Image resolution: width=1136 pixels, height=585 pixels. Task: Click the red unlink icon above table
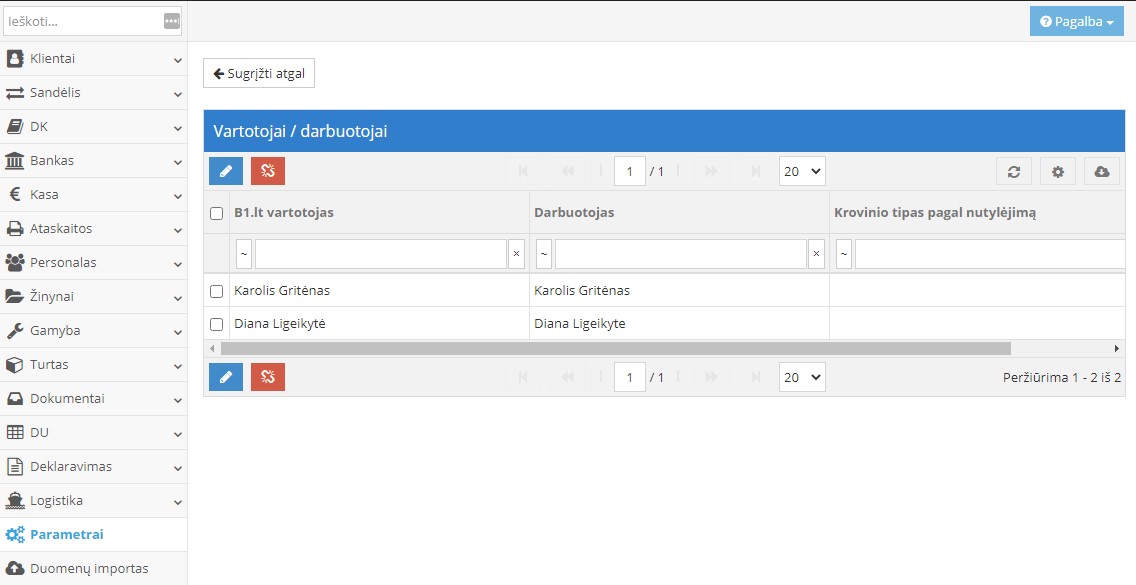(x=268, y=171)
